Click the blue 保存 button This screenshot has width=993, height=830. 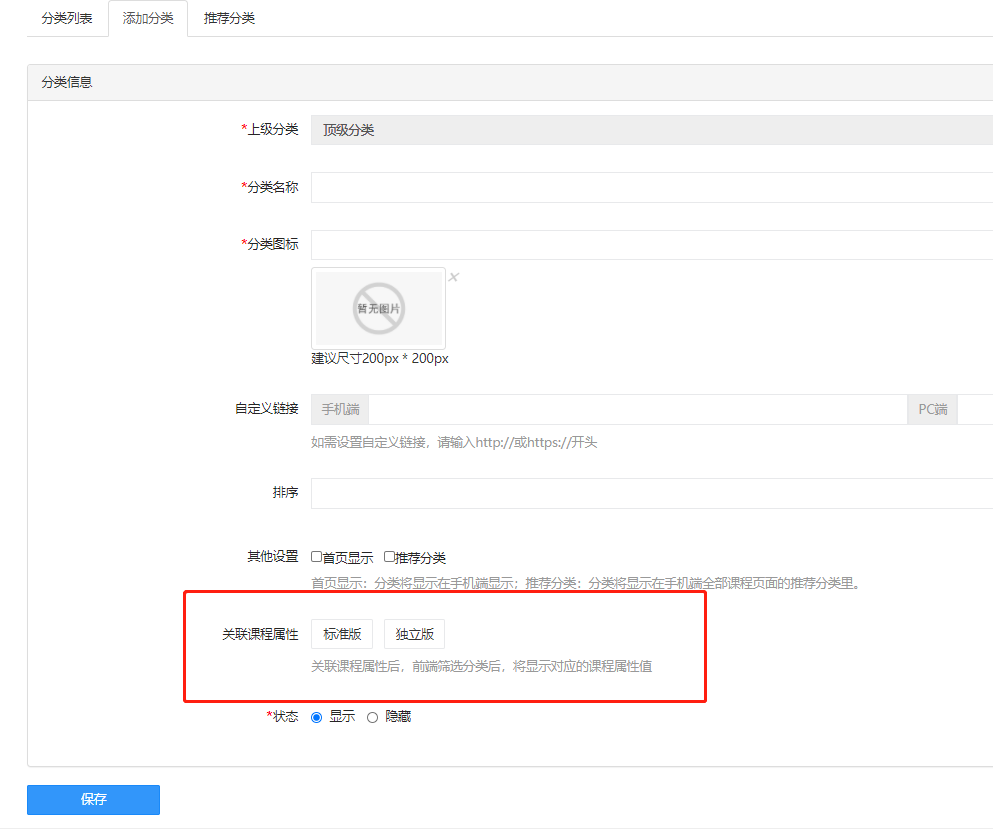point(94,800)
